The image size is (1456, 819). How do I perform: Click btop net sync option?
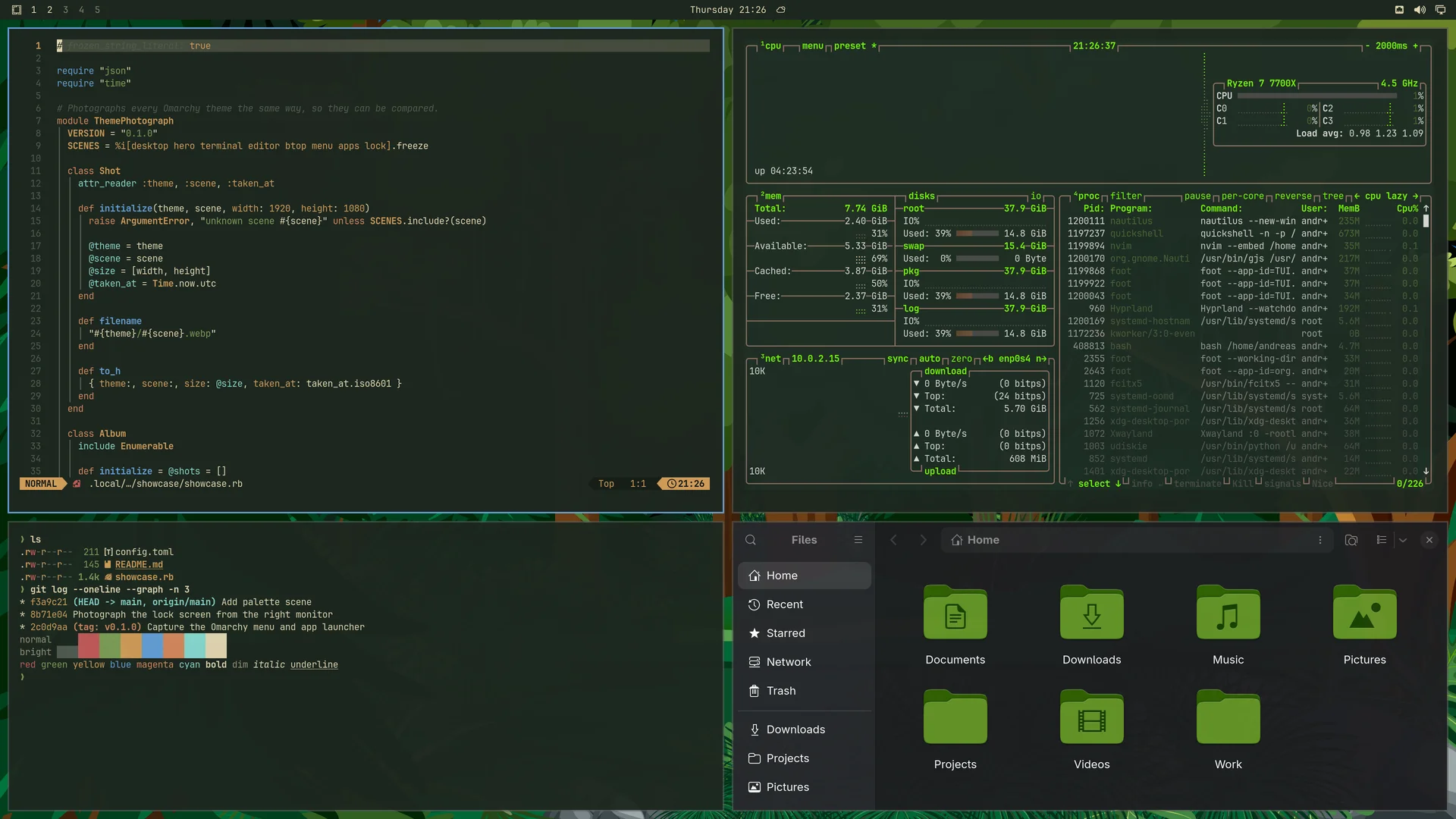point(898,359)
